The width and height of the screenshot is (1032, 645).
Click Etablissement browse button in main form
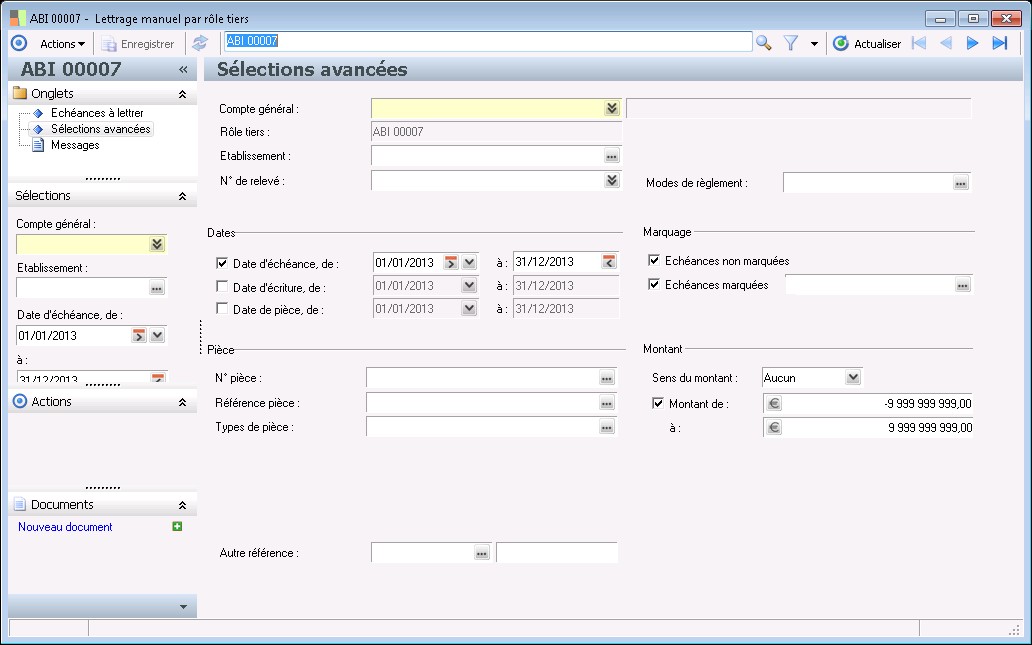coord(611,156)
